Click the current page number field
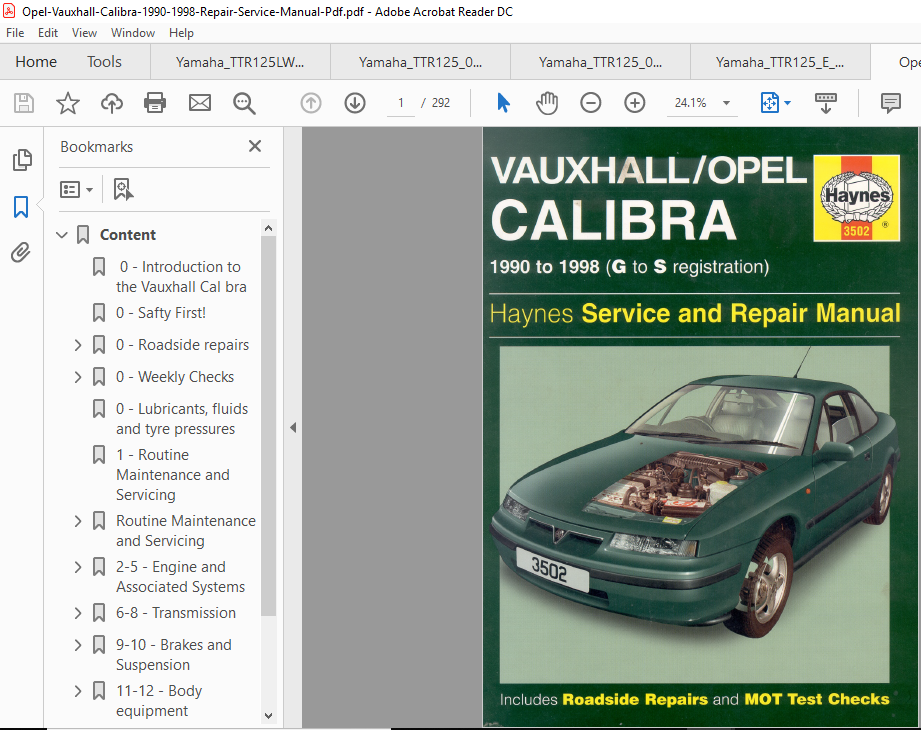Screen dimensions: 921x730 (x=401, y=103)
